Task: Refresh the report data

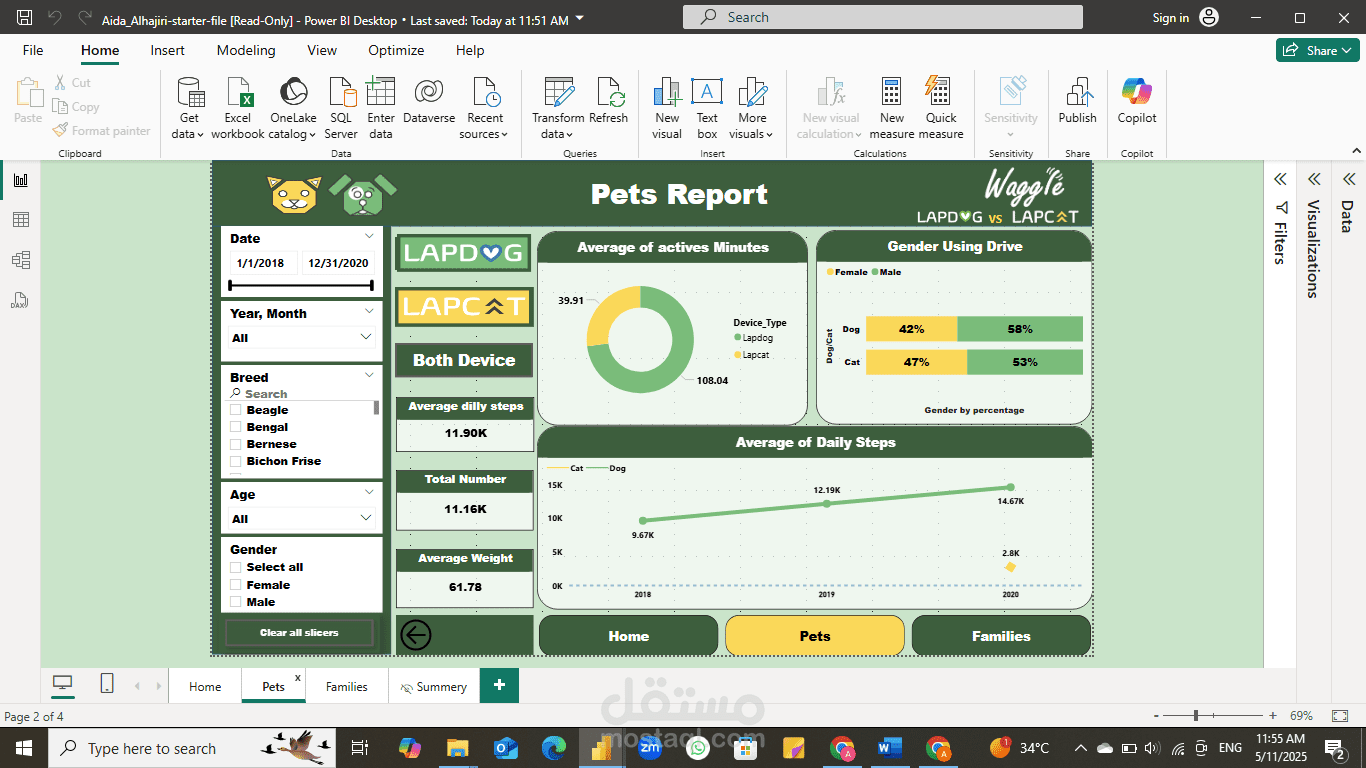Action: coord(608,100)
